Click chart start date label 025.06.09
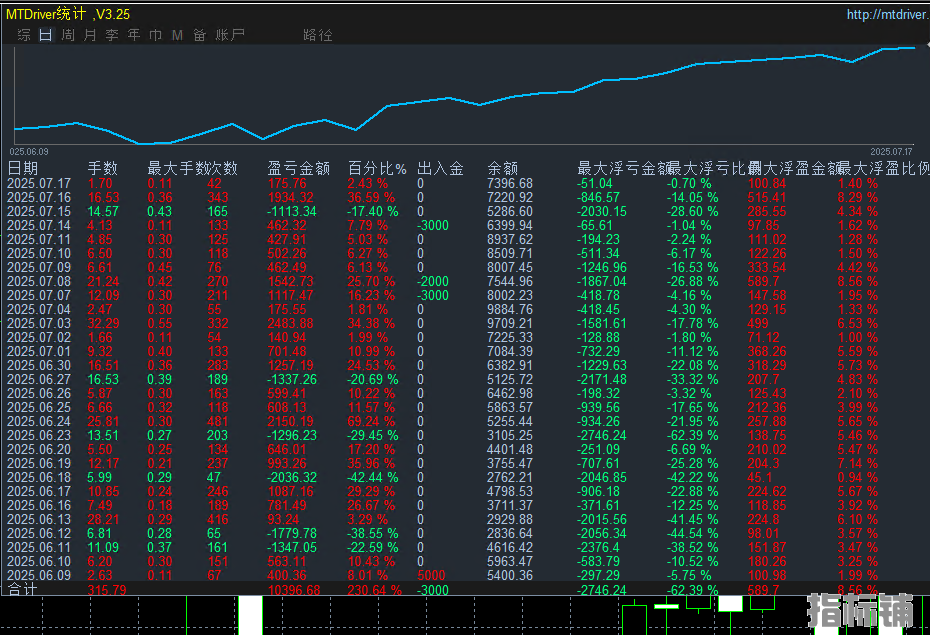Viewport: 930px width, 635px height. [29, 152]
